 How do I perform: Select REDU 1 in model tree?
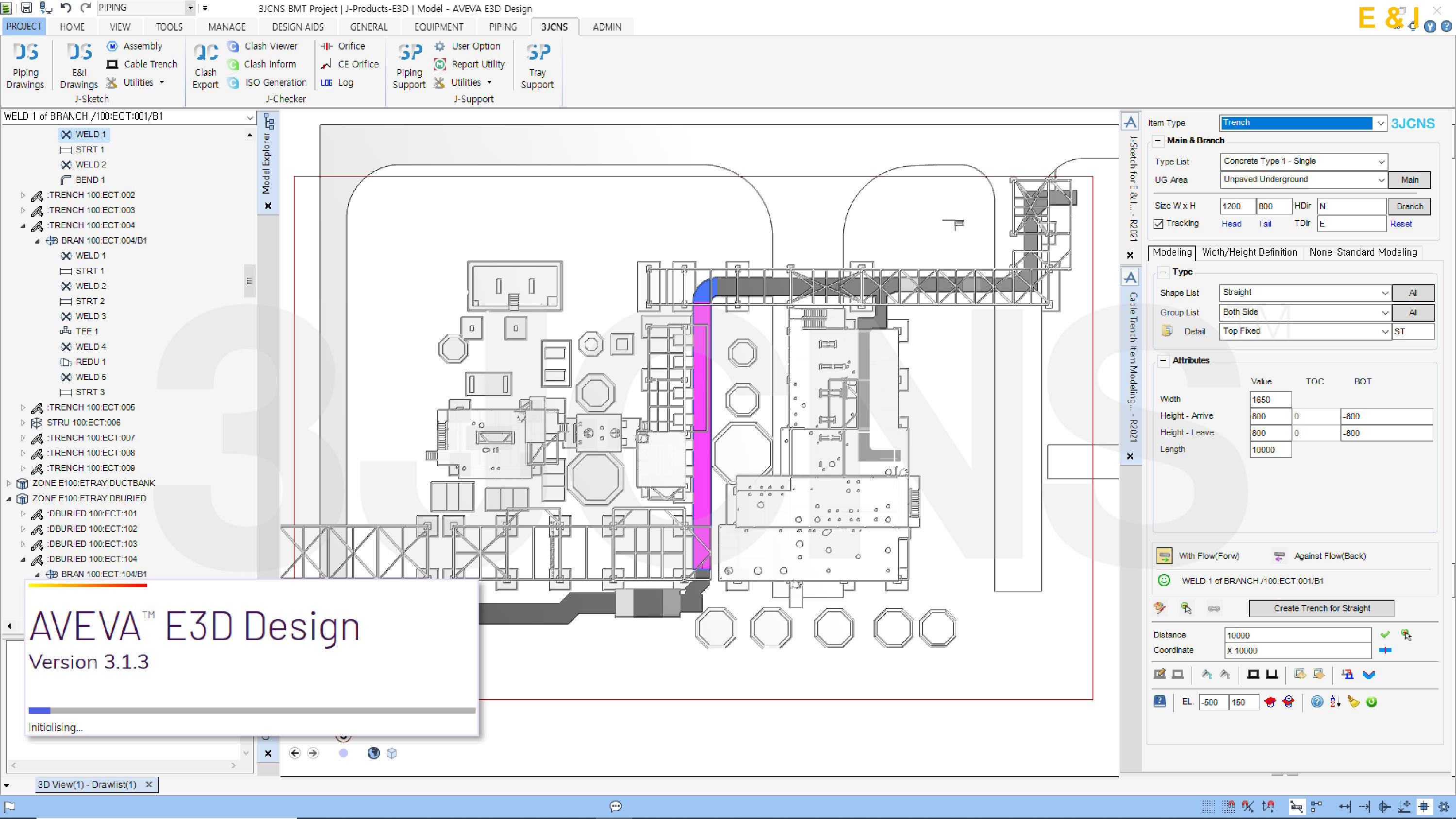83,362
